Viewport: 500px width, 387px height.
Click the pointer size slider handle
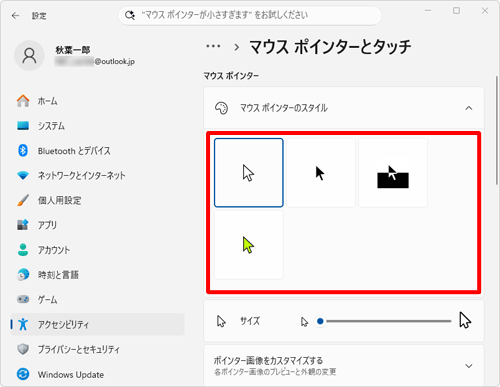click(x=320, y=321)
